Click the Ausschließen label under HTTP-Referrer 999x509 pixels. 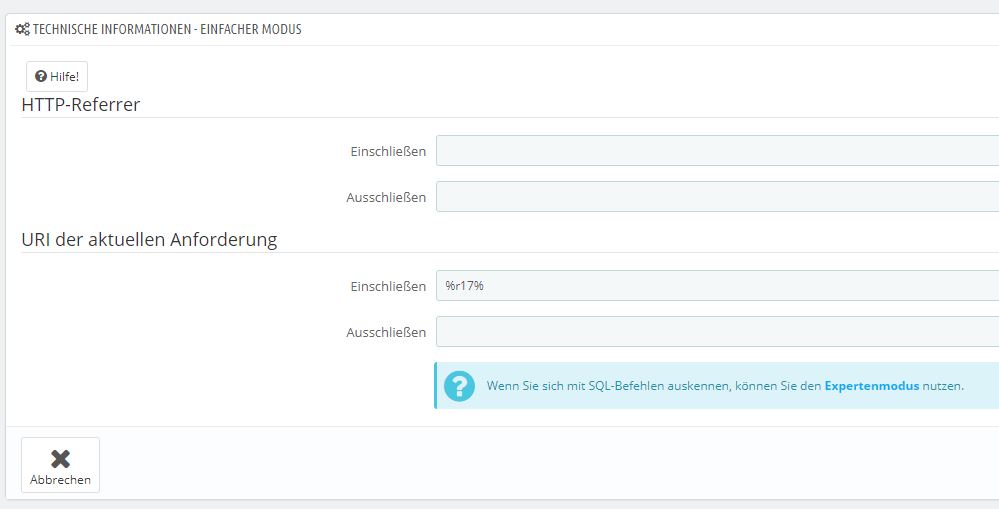click(386, 197)
